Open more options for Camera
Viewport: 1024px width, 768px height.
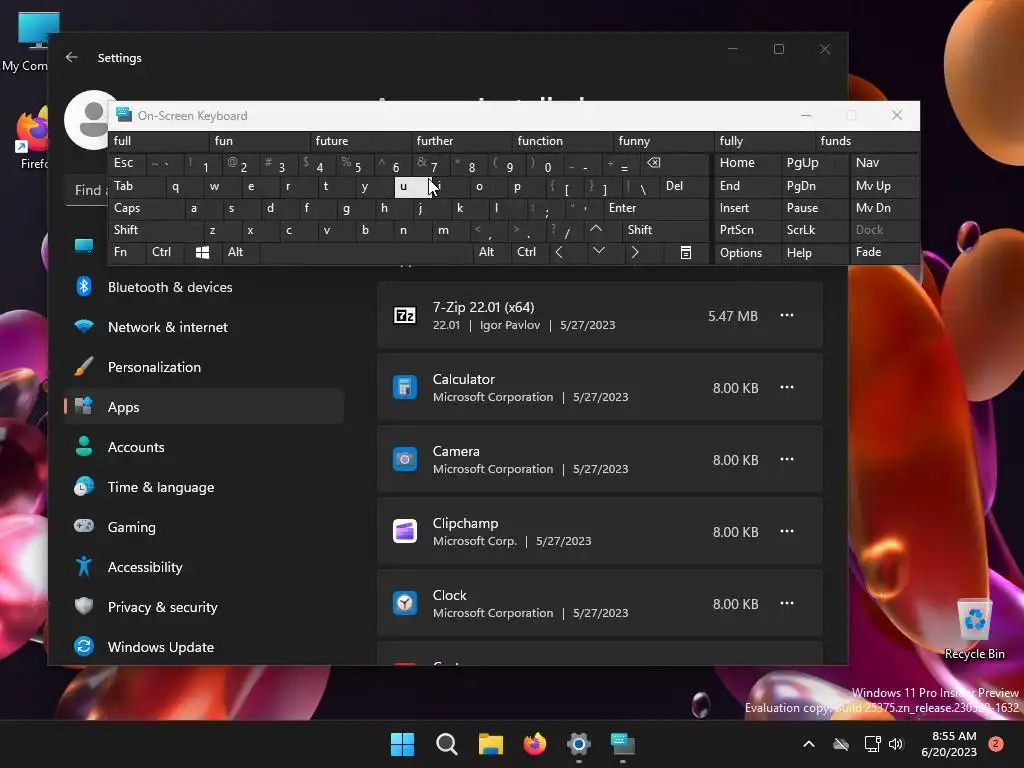(x=787, y=459)
